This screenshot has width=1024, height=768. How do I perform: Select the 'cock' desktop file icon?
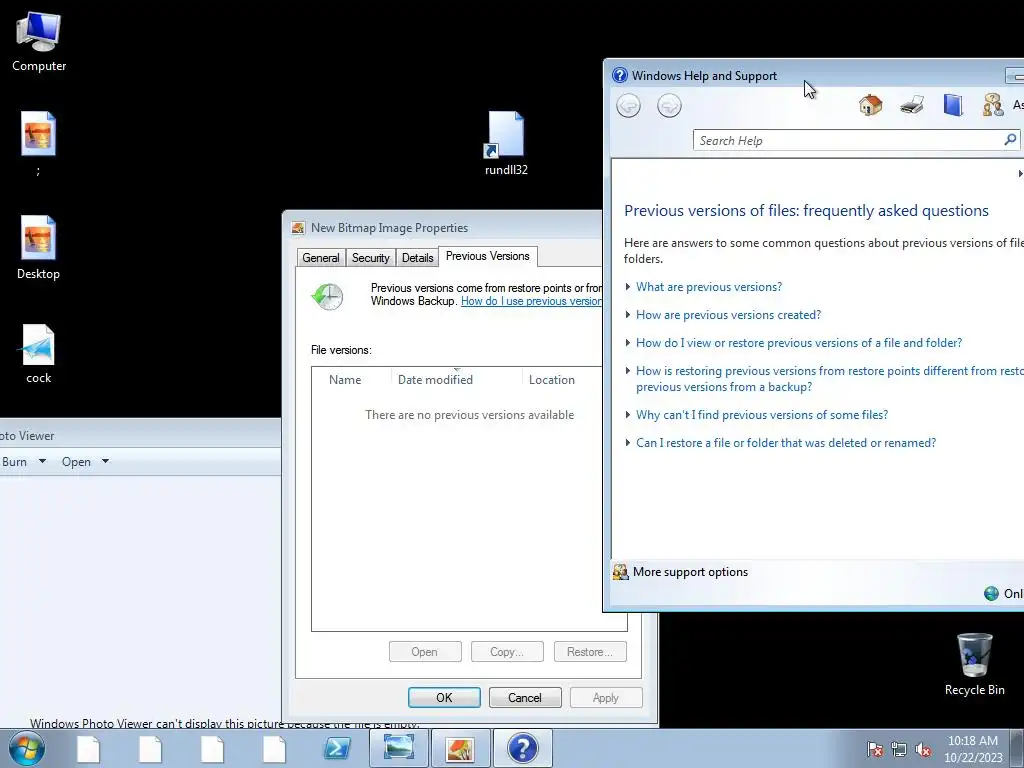coord(38,353)
